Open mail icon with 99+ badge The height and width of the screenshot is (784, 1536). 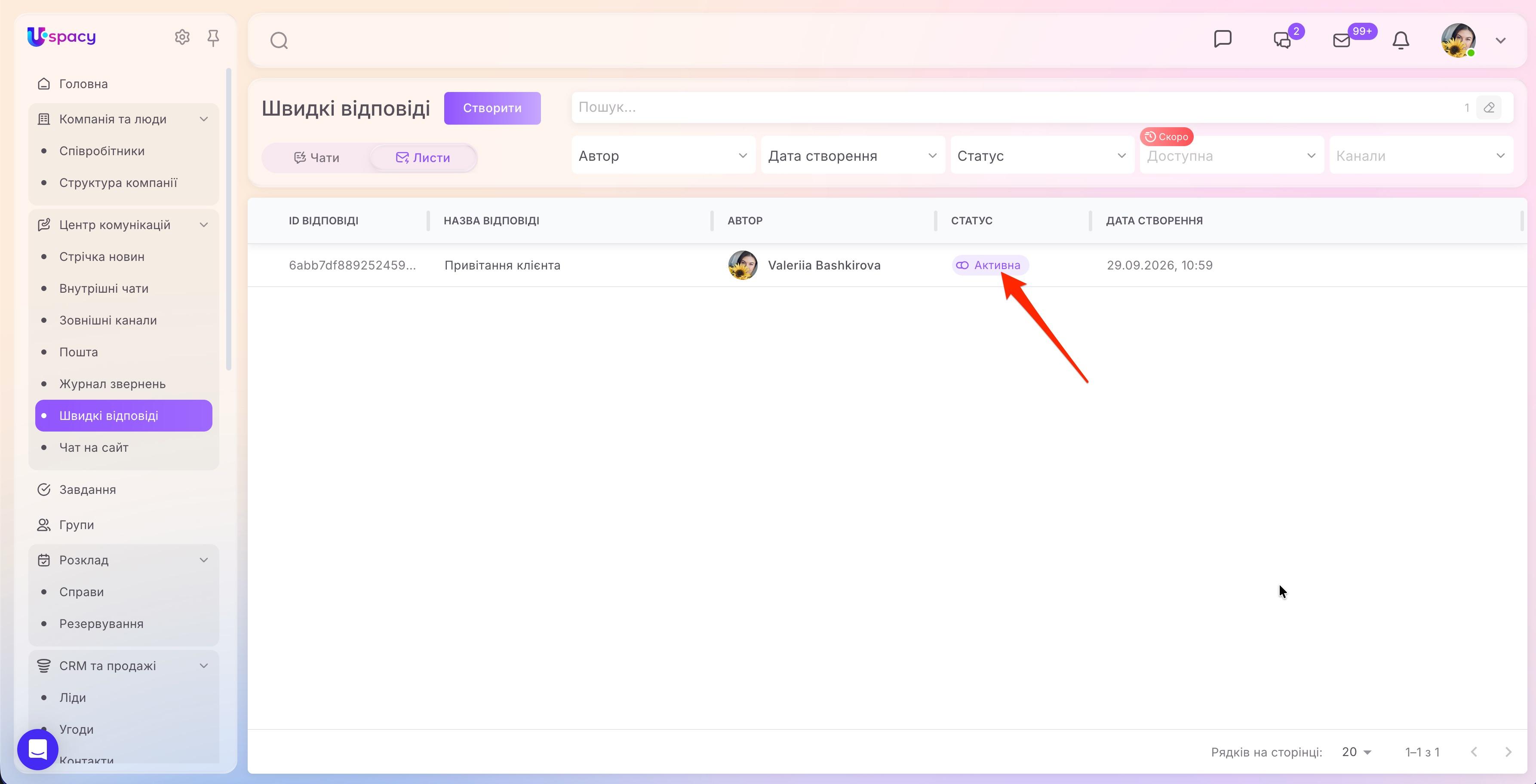click(x=1342, y=40)
